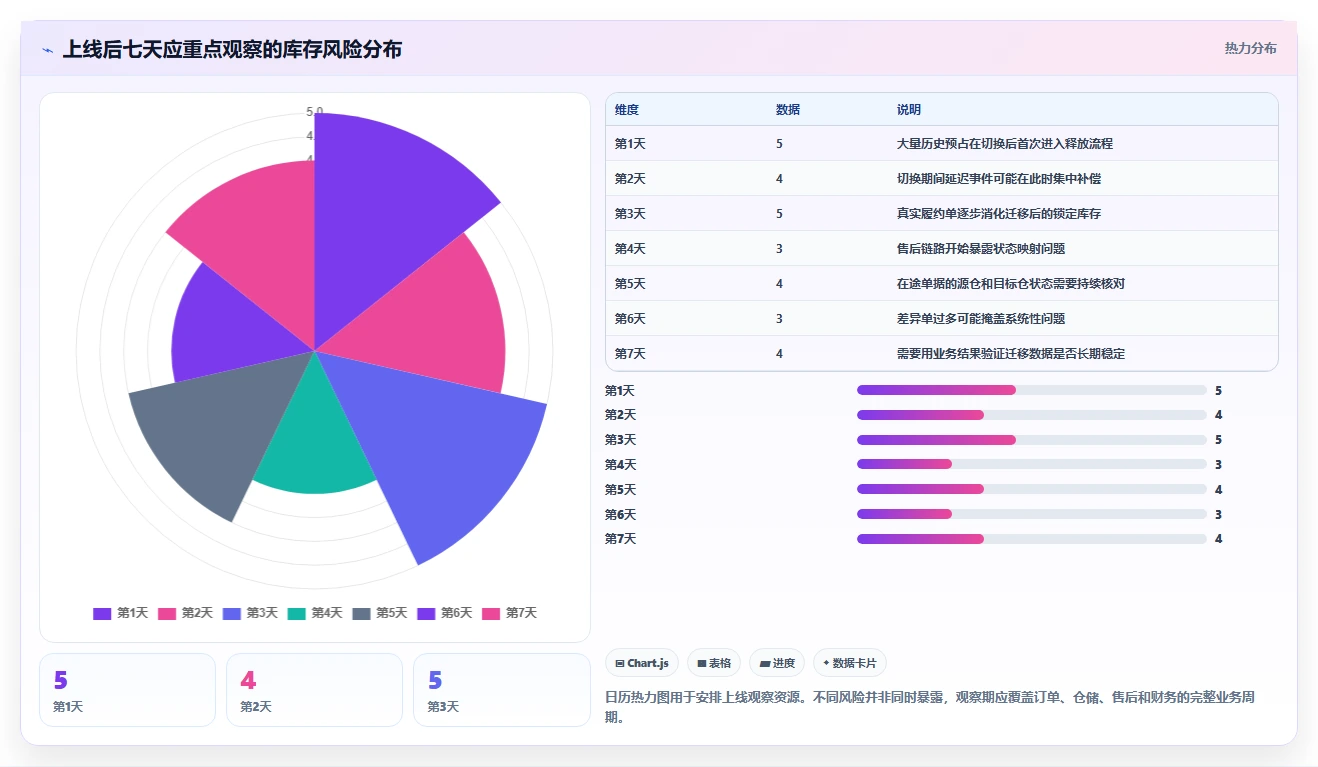The image size is (1318, 767).
Task: Select table row 第1天 description about 历史预占
Action: point(1005,144)
